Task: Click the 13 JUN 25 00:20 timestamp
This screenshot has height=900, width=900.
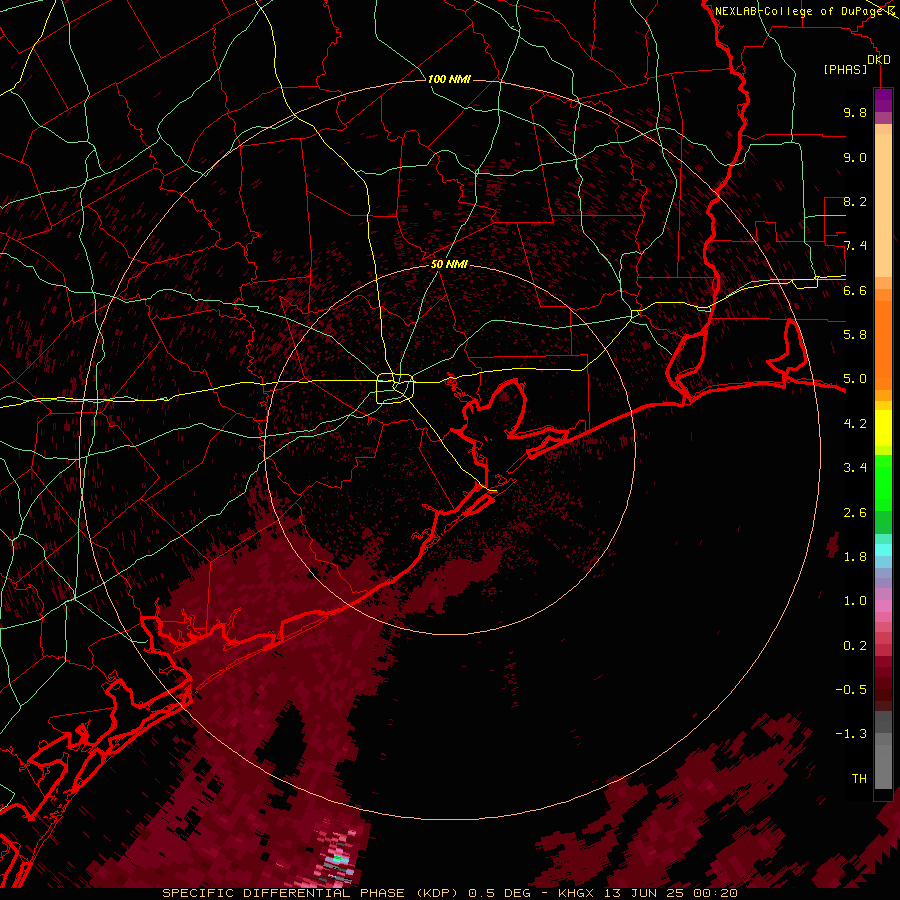Action: [x=670, y=893]
